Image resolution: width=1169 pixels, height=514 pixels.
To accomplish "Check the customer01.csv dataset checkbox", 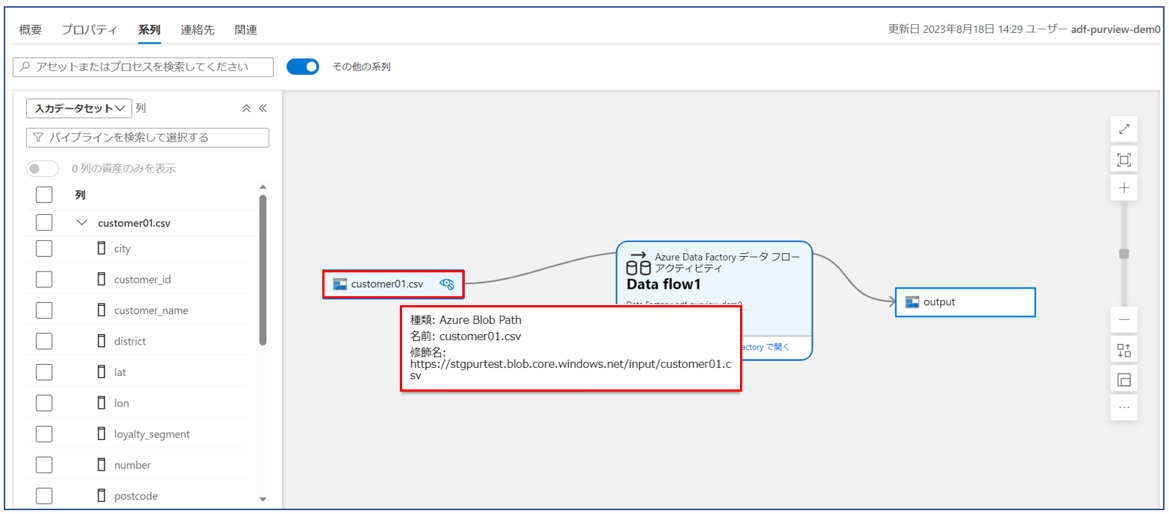I will pyautogui.click(x=44, y=222).
